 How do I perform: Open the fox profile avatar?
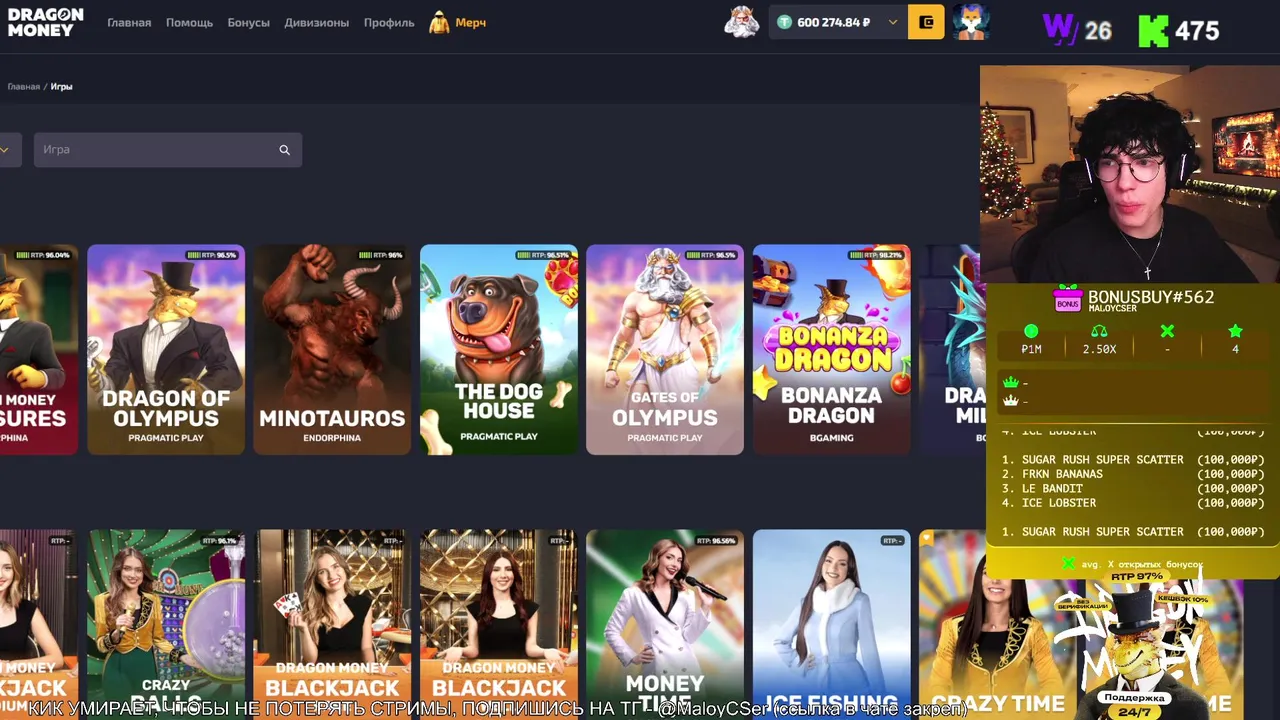[x=970, y=22]
